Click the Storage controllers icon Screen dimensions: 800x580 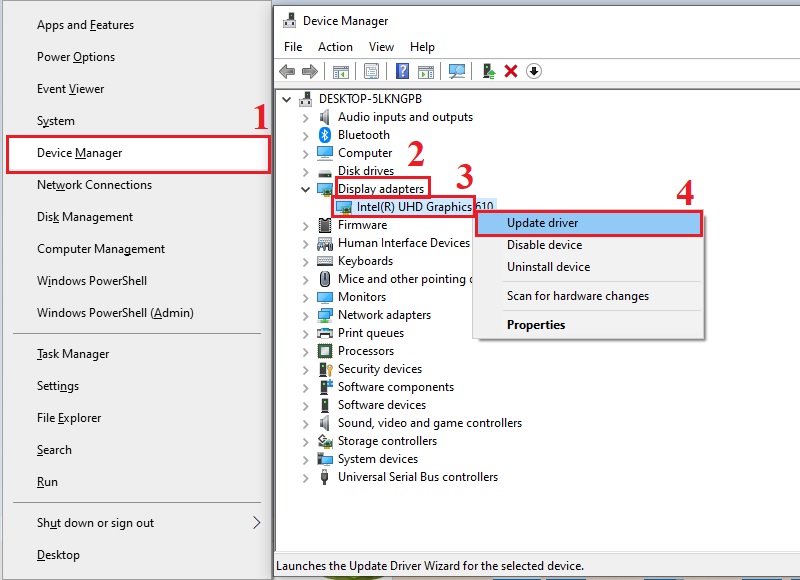click(x=325, y=441)
